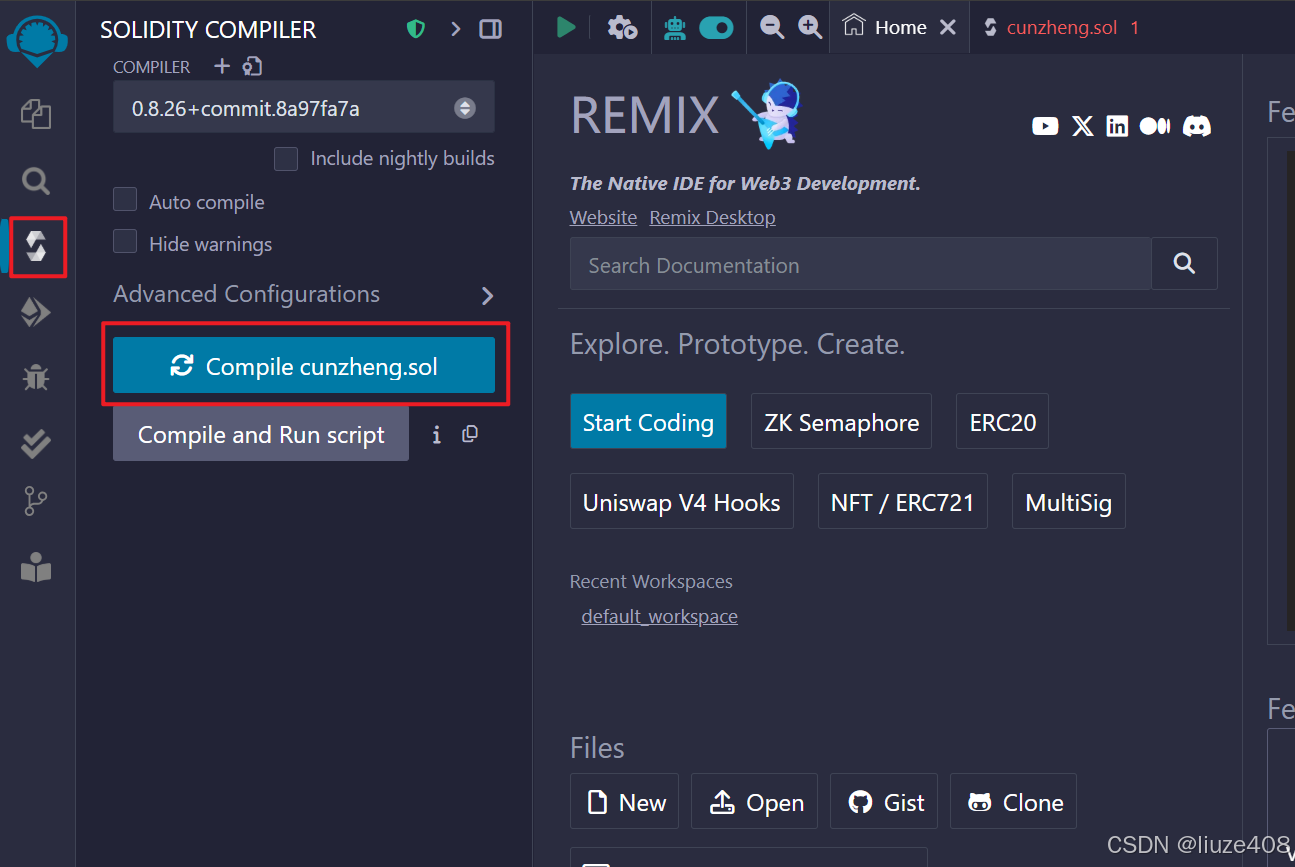
Task: Open the Deploy & run transactions icon
Action: (x=36, y=314)
